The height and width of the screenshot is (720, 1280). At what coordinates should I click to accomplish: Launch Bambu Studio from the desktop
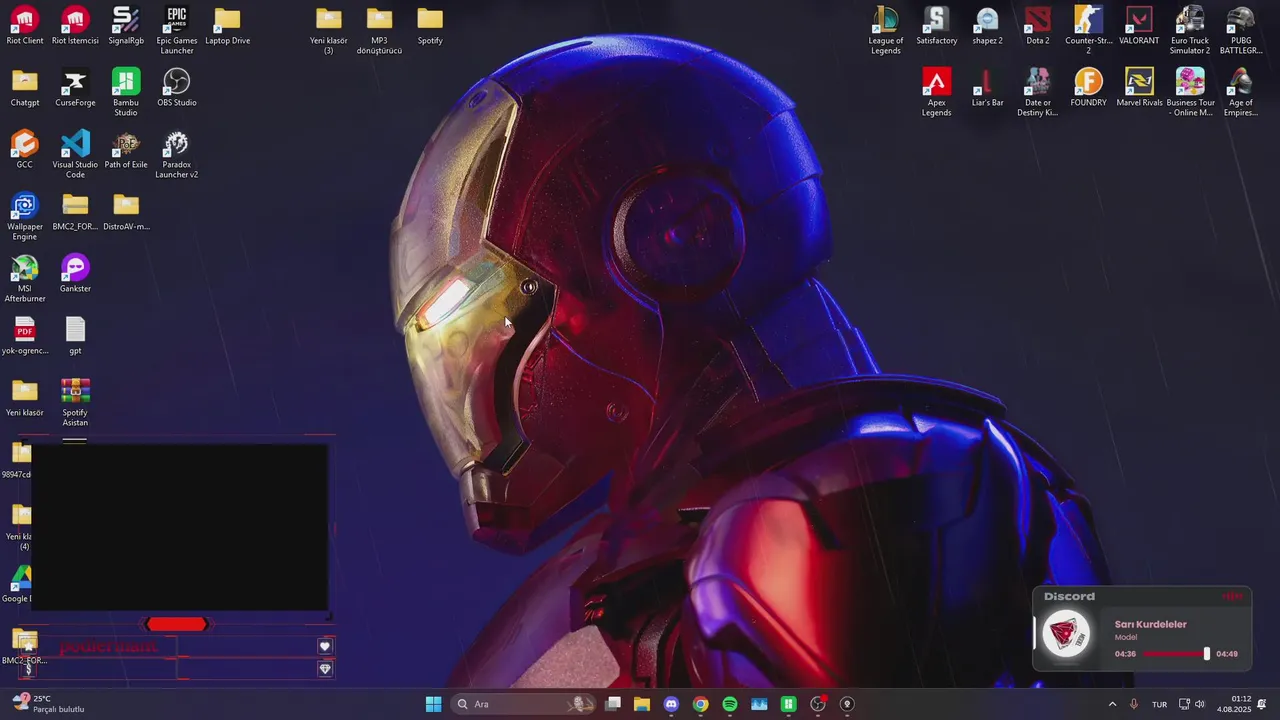[x=126, y=92]
